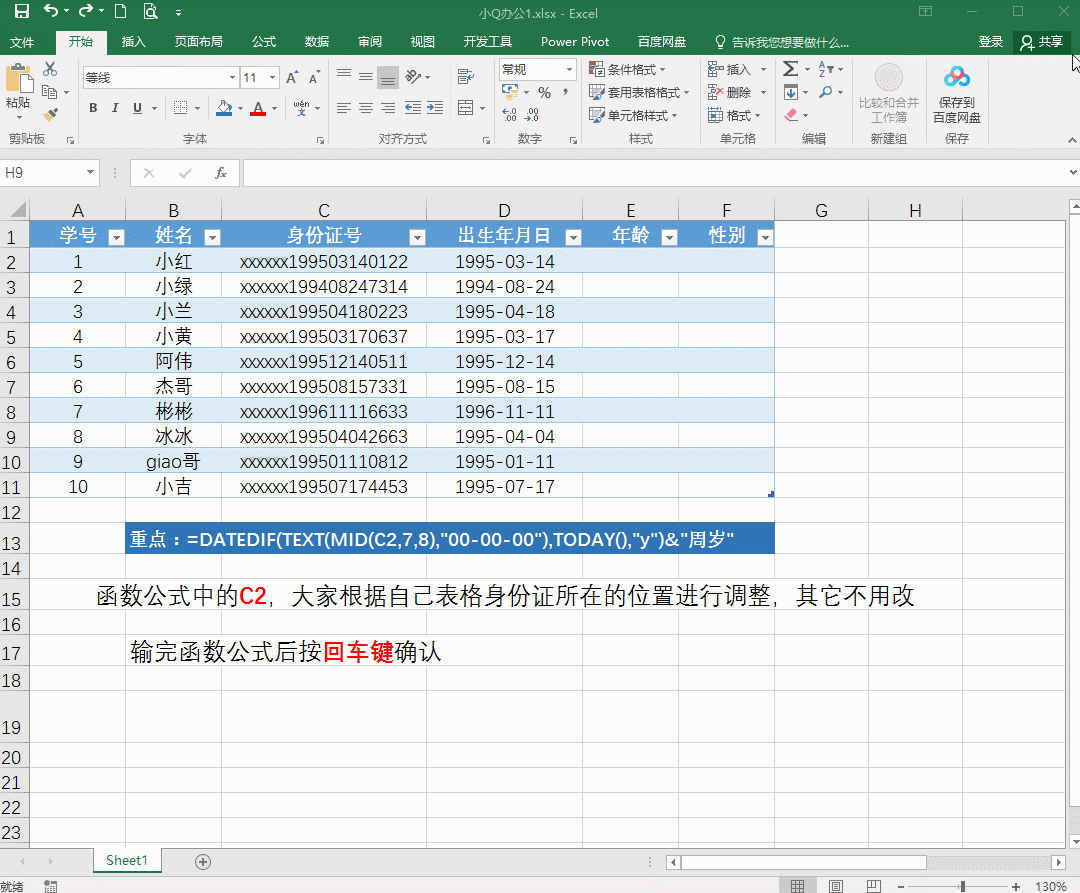Viewport: 1080px width, 893px height.
Task: Open the 等线 font name dropdown
Action: click(x=232, y=78)
